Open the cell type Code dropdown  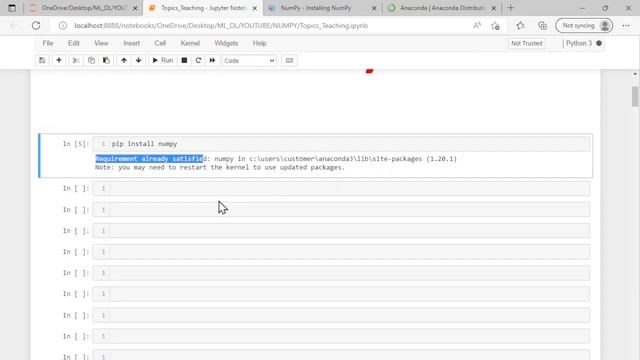(249, 60)
